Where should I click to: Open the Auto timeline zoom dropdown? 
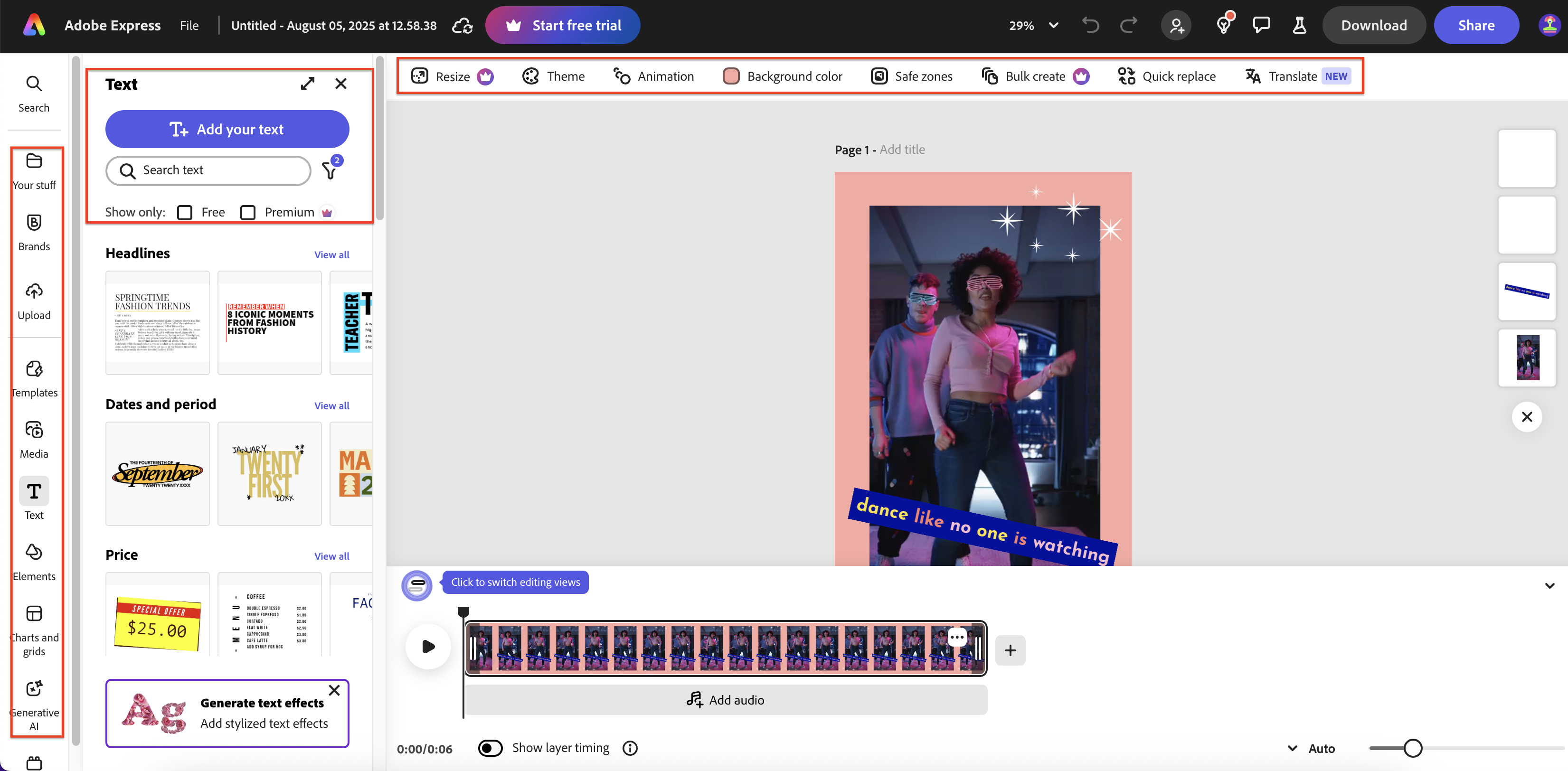(x=1311, y=749)
